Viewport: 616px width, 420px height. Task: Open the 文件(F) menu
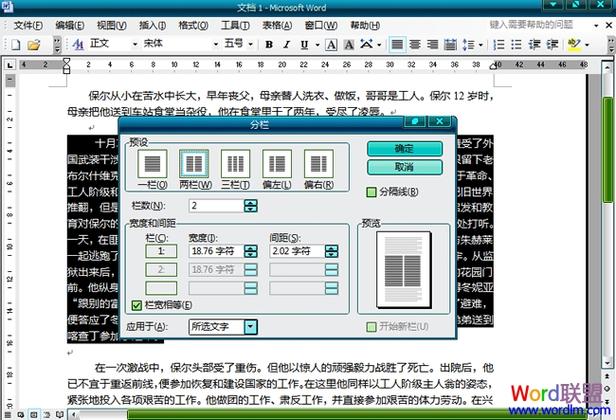[28, 26]
